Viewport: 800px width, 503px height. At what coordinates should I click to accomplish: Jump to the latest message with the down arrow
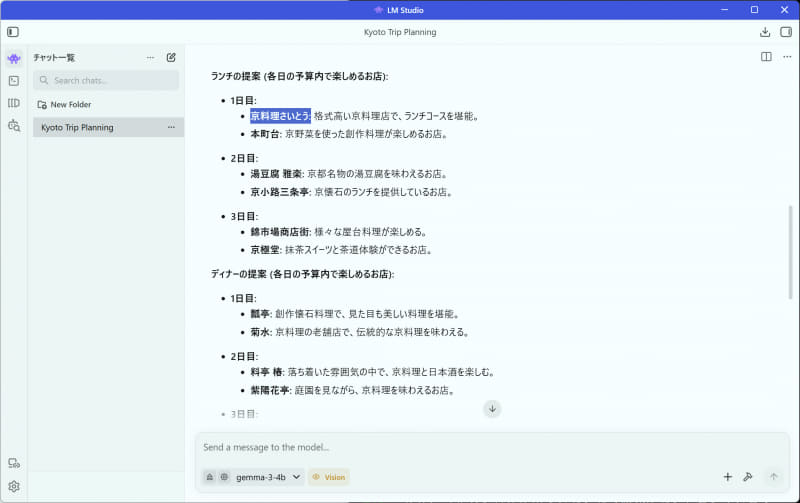(x=492, y=409)
